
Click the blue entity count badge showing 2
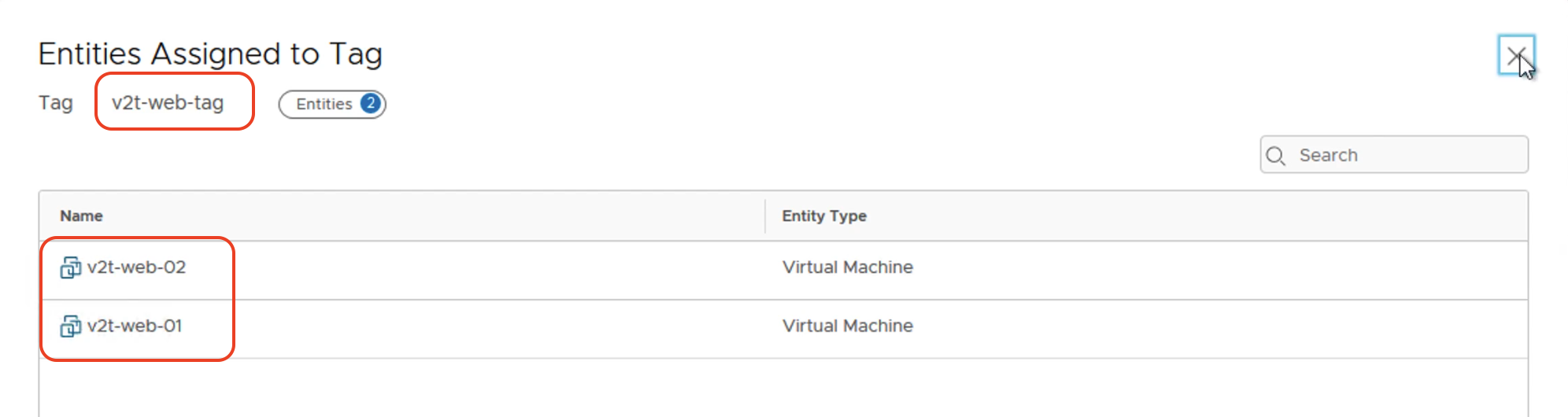pyautogui.click(x=370, y=104)
